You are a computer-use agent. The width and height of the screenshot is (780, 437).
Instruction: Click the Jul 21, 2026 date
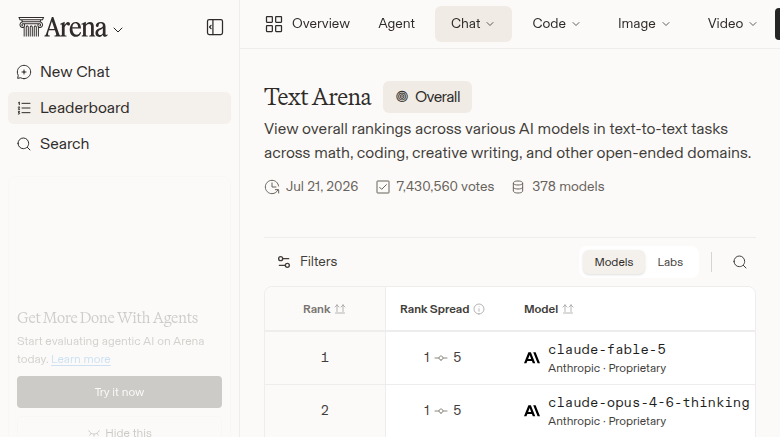322,187
